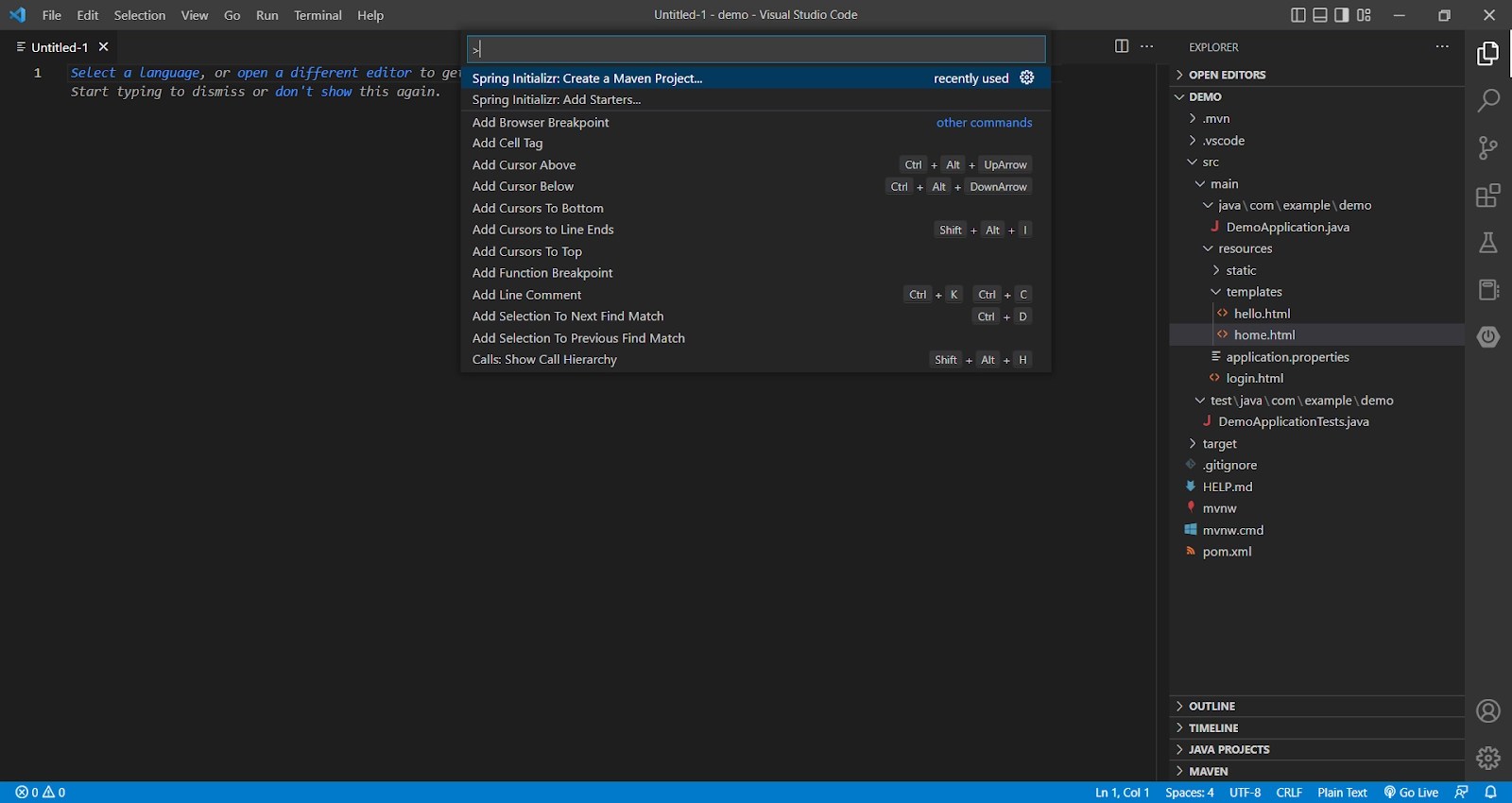Open the Run menu
1512x803 pixels.
pyautogui.click(x=267, y=15)
